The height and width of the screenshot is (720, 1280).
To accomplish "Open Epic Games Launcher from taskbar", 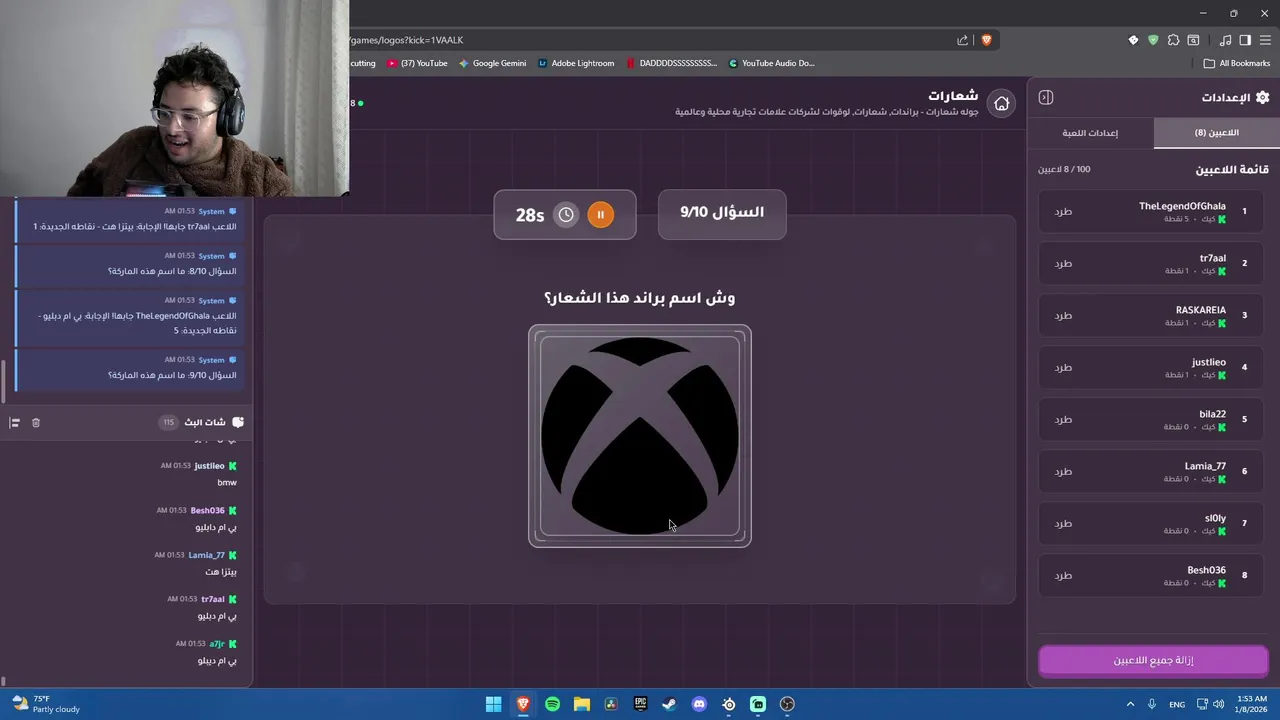I will tap(640, 704).
